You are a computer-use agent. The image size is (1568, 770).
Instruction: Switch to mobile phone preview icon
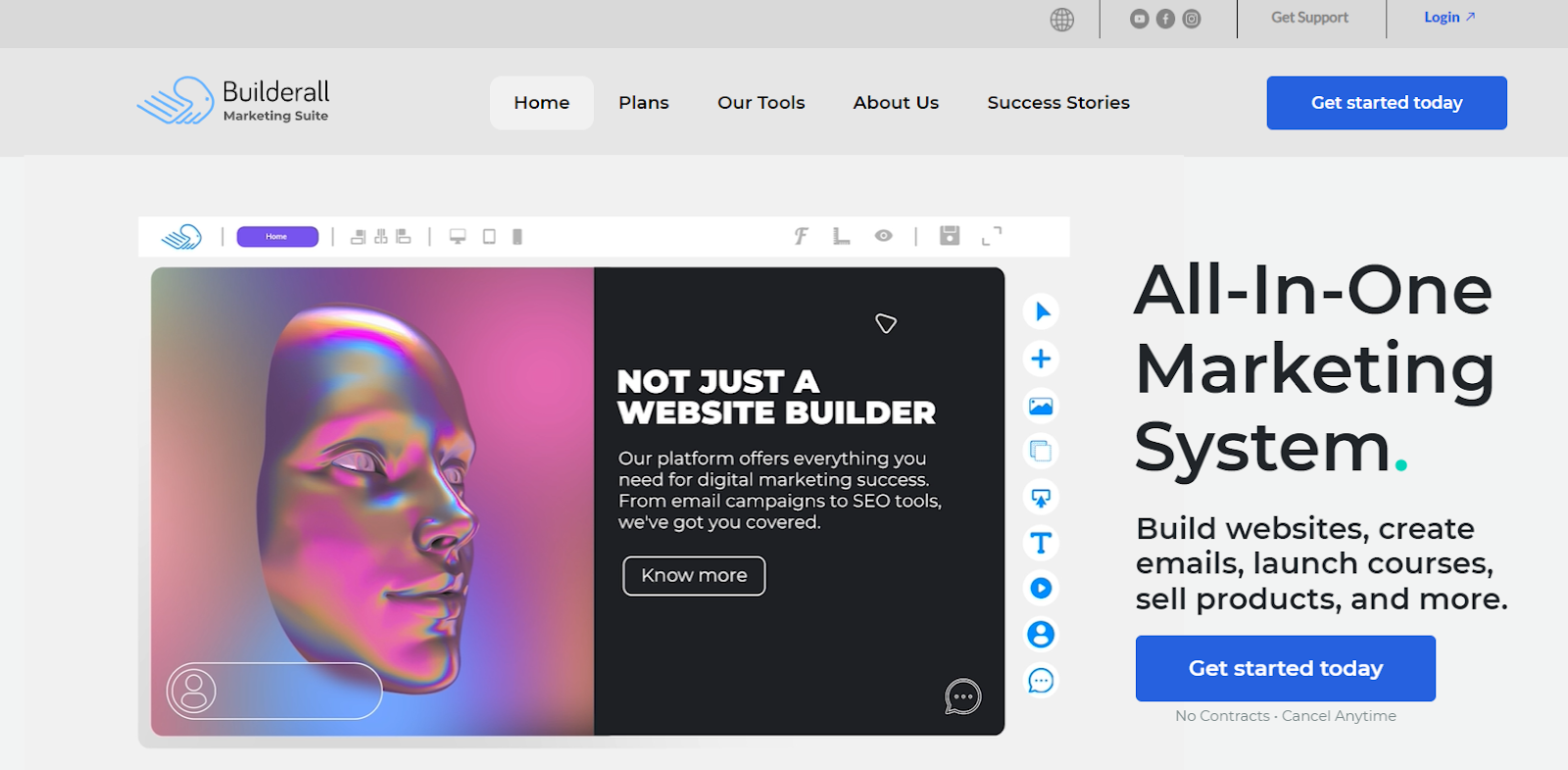click(517, 236)
